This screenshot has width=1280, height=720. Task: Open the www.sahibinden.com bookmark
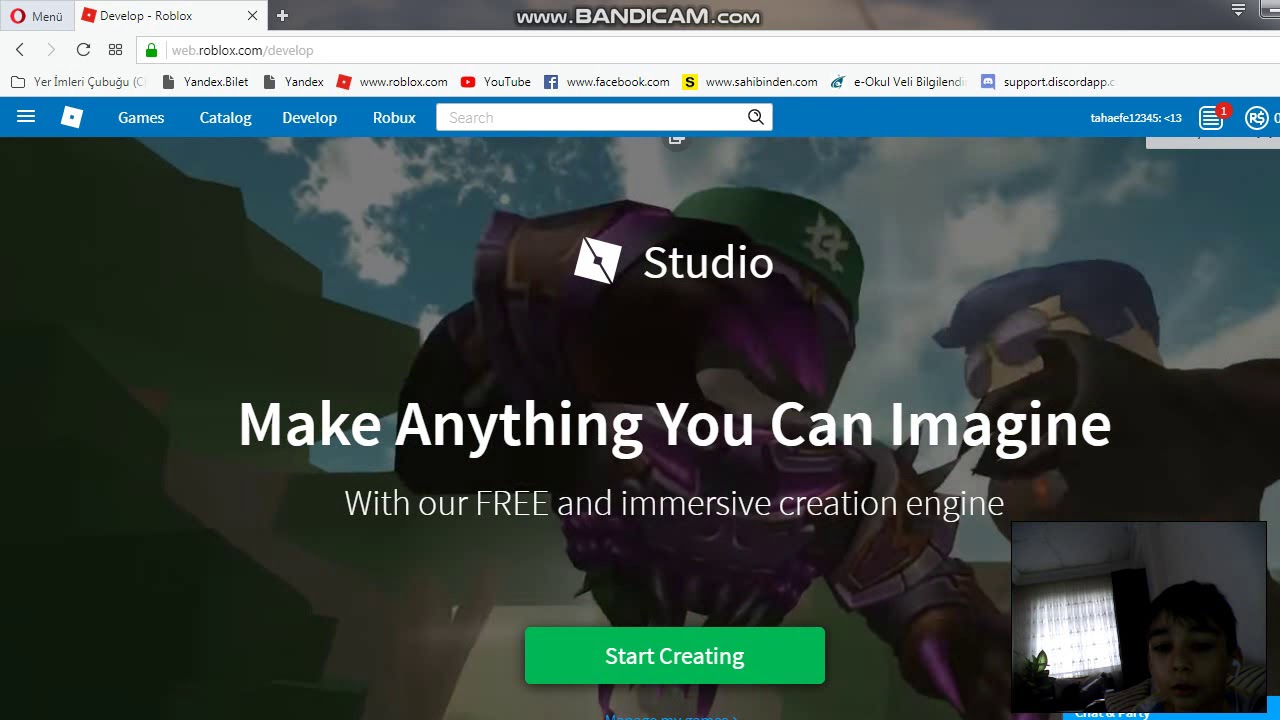[x=750, y=82]
